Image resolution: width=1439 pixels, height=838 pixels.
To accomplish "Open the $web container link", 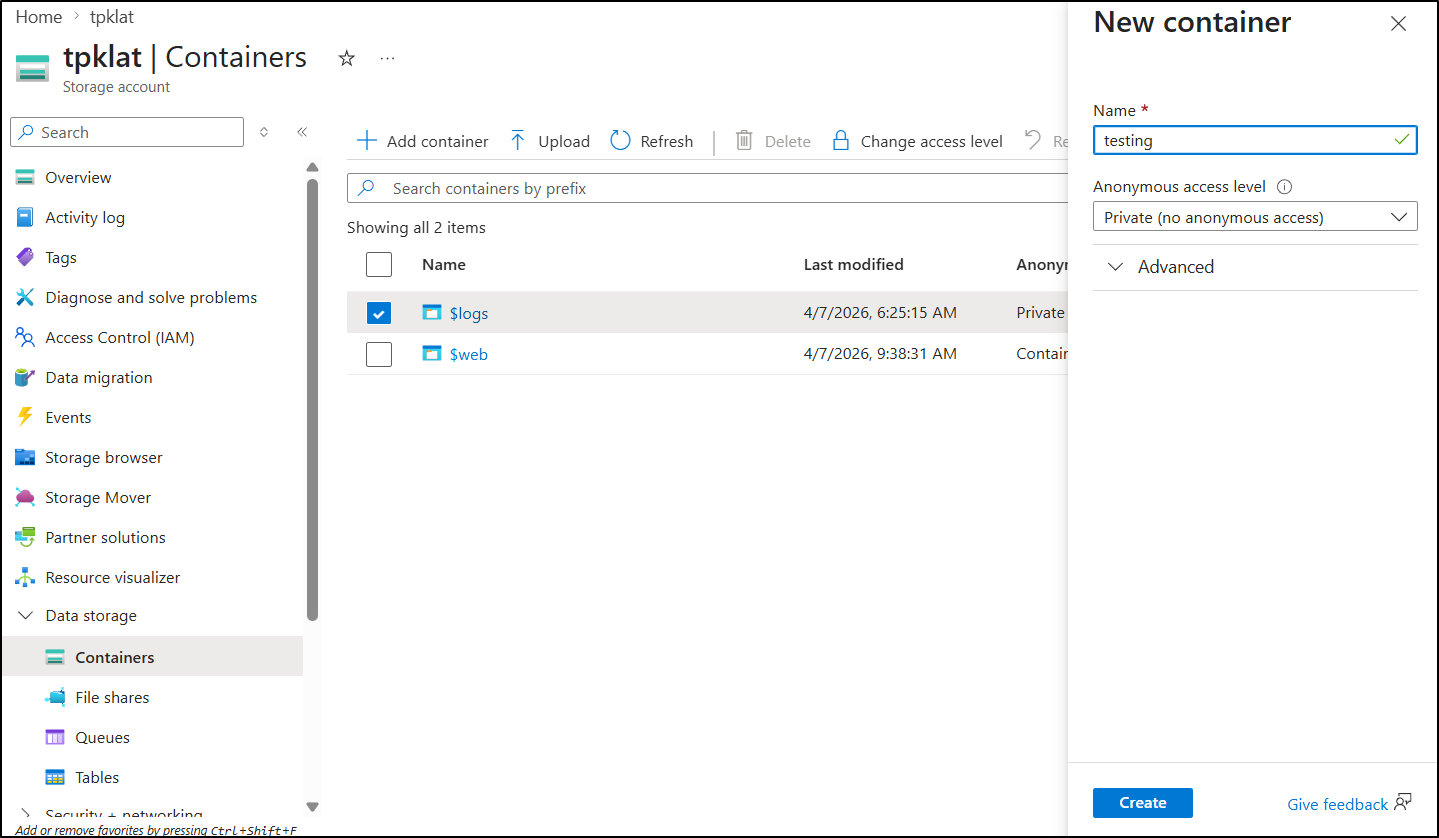I will pos(468,354).
